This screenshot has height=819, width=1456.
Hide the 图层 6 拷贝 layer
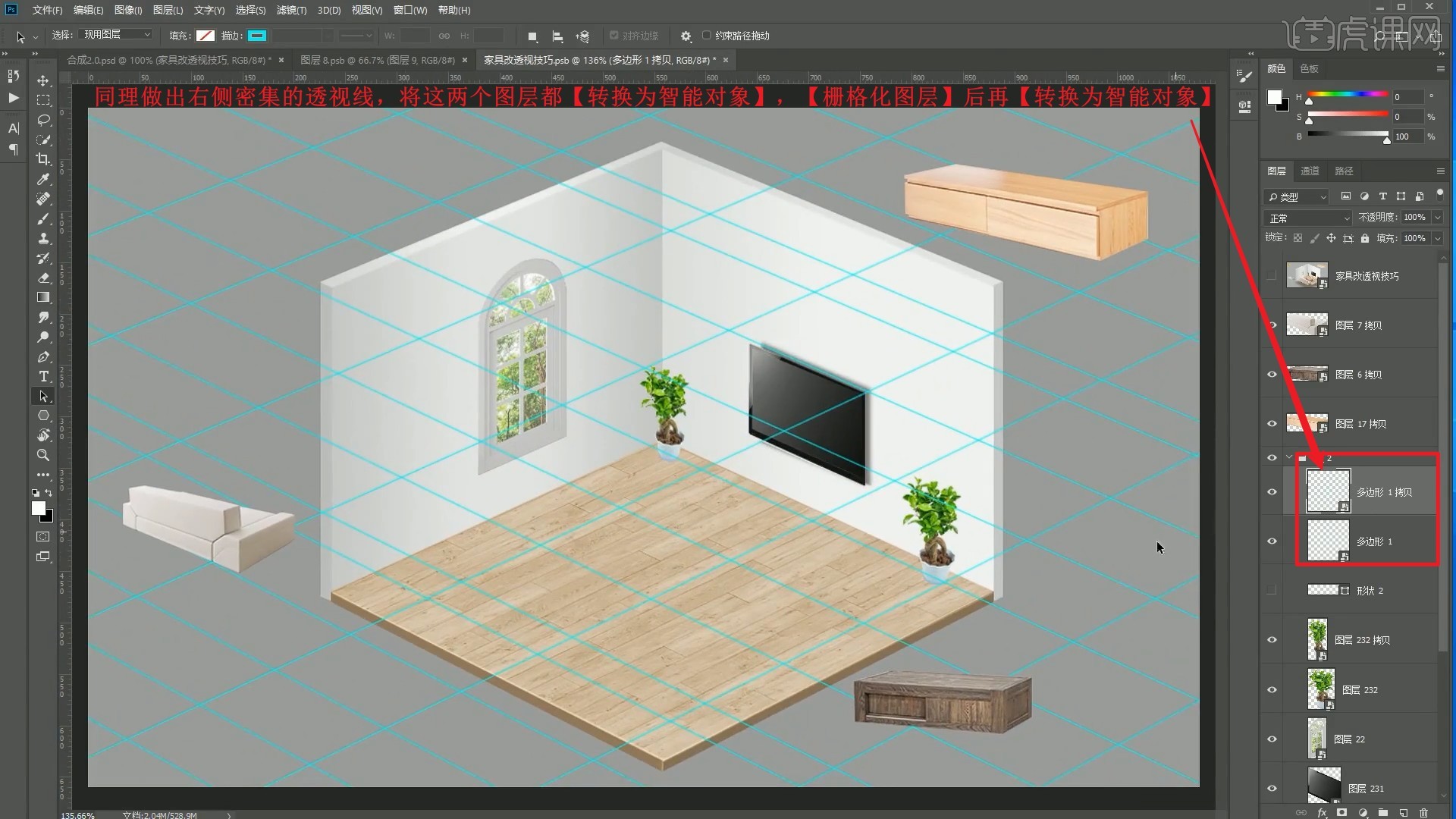[x=1272, y=375]
